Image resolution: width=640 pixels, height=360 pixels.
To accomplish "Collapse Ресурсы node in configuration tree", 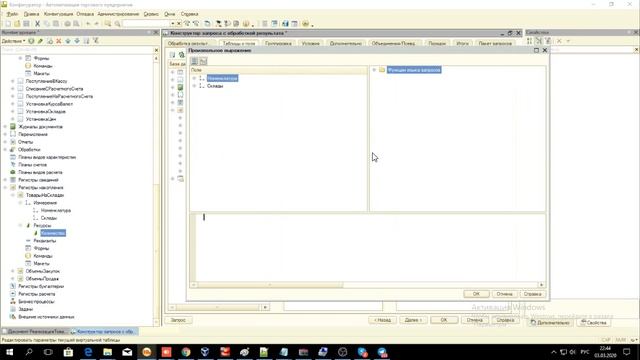I will (20, 225).
